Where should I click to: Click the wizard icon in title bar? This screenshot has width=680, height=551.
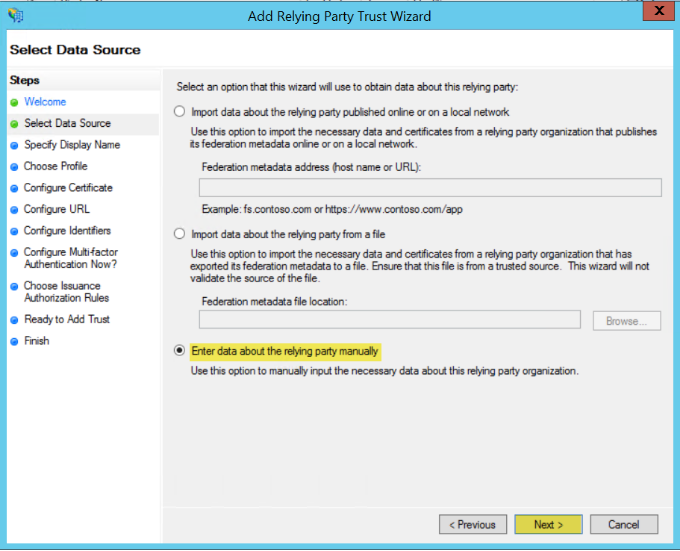point(14,15)
